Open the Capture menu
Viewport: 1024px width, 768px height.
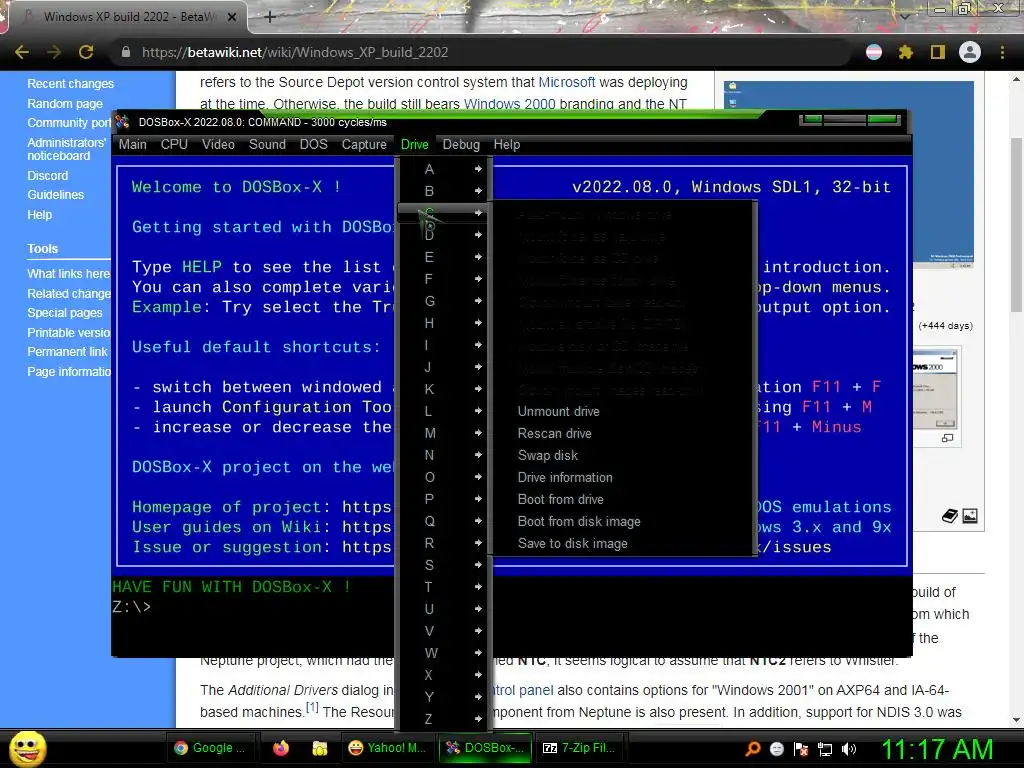click(x=364, y=144)
